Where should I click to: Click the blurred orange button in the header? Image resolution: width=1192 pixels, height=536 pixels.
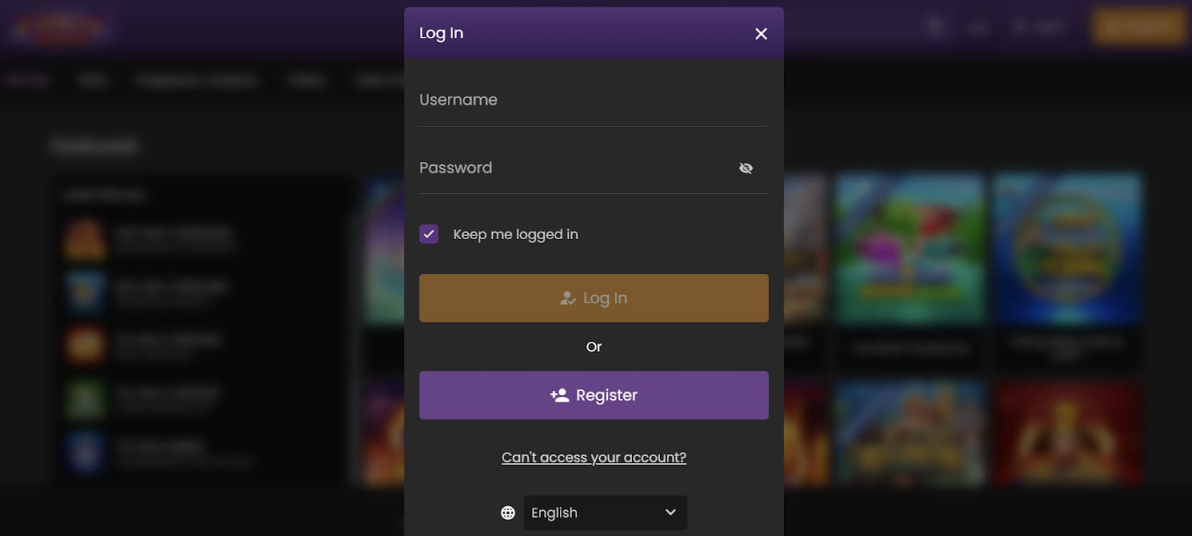pyautogui.click(x=1138, y=27)
